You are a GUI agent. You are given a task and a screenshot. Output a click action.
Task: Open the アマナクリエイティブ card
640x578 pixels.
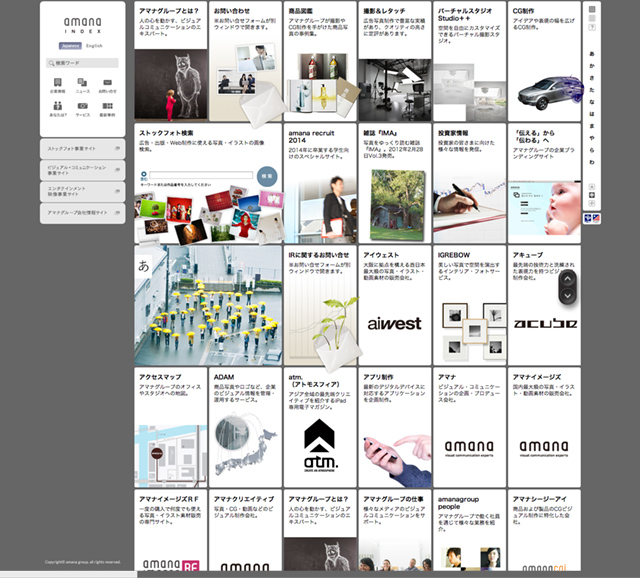coord(245,530)
